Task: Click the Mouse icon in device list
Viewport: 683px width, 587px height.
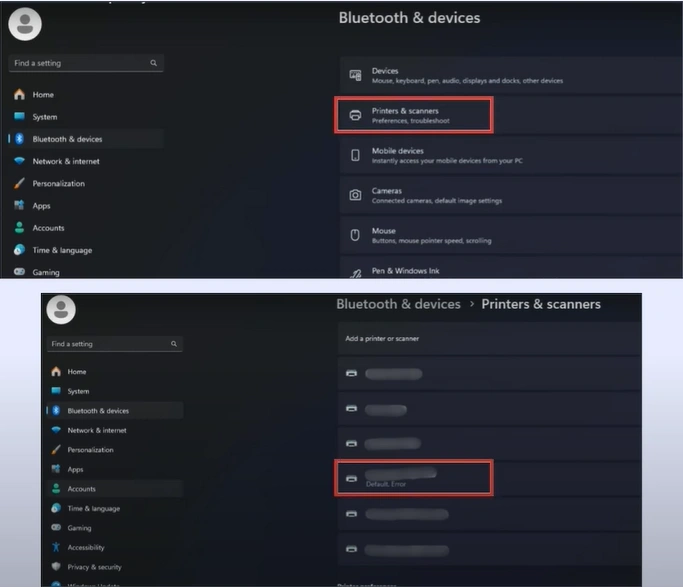Action: point(355,235)
